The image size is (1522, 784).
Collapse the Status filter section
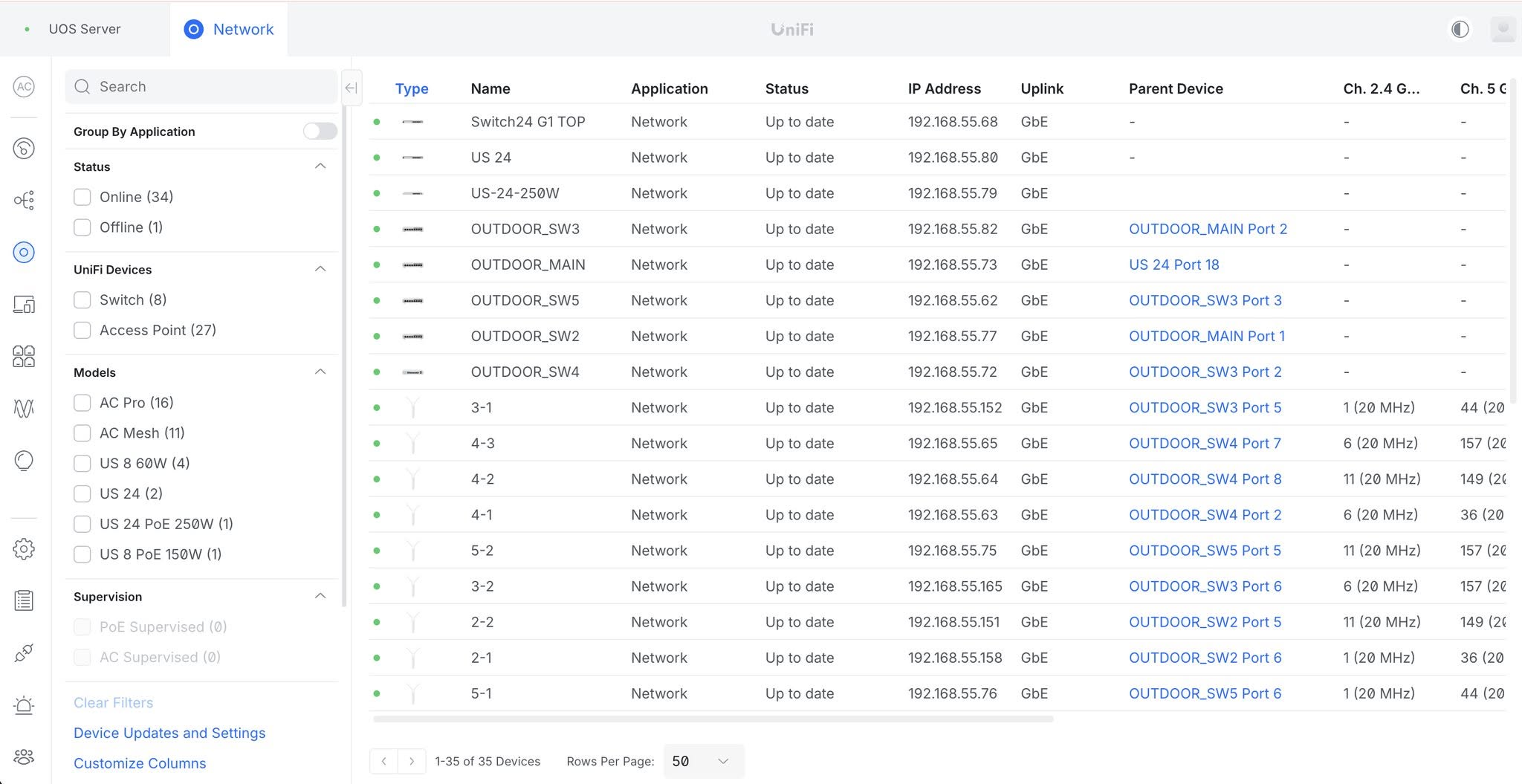pos(320,166)
